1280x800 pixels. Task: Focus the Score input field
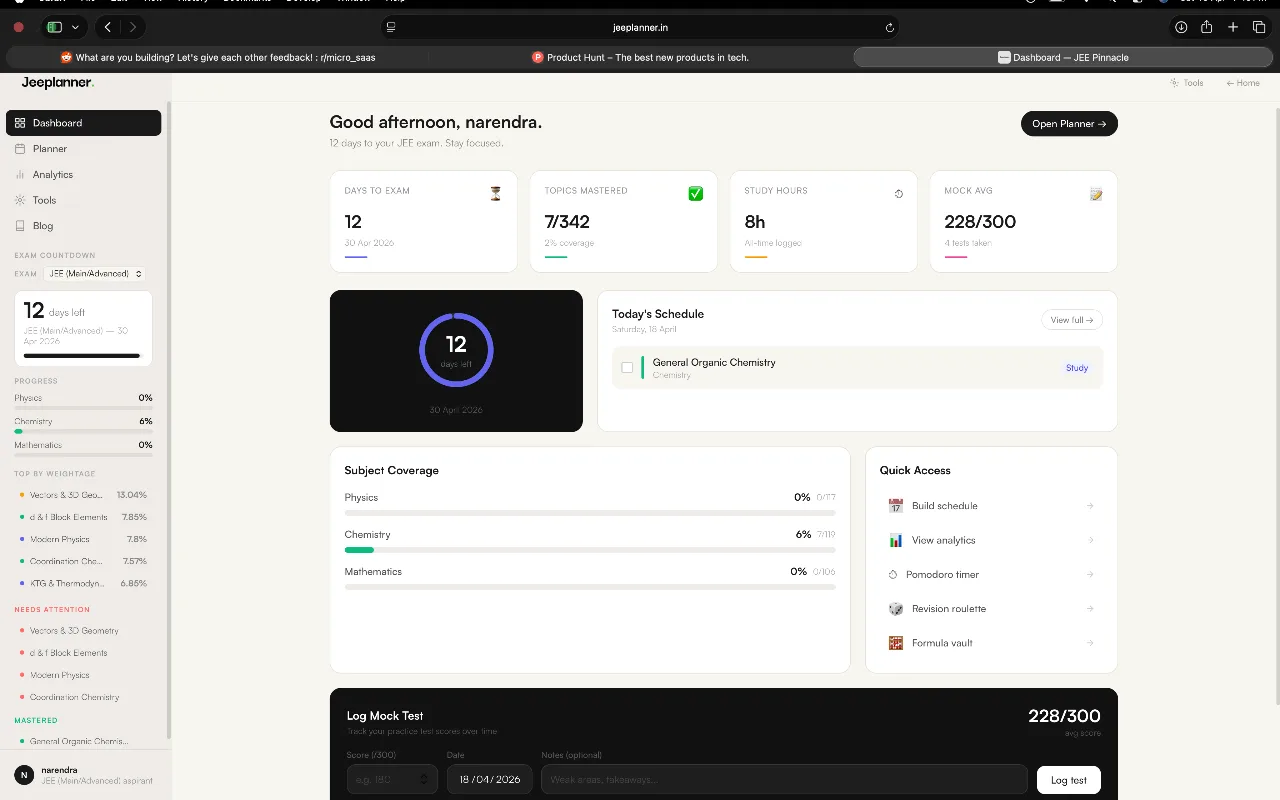click(392, 779)
